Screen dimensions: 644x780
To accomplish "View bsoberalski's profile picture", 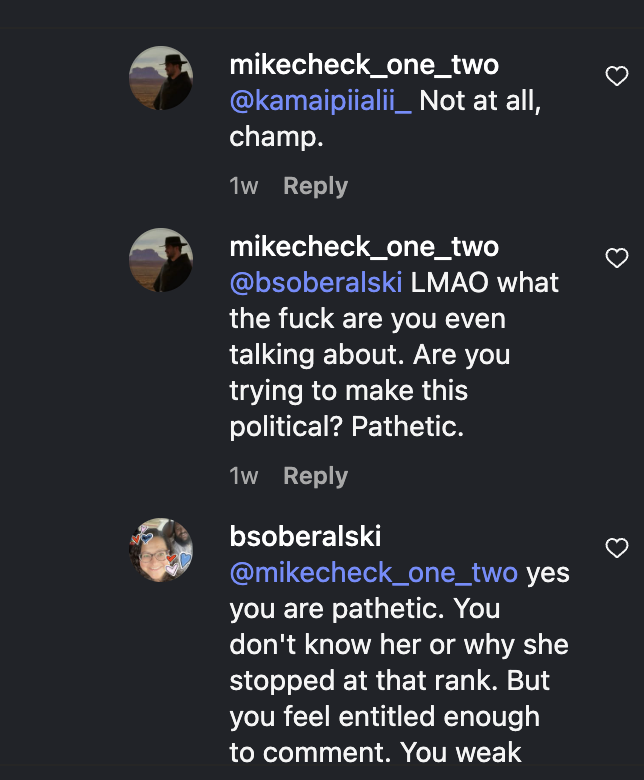I will tap(161, 550).
